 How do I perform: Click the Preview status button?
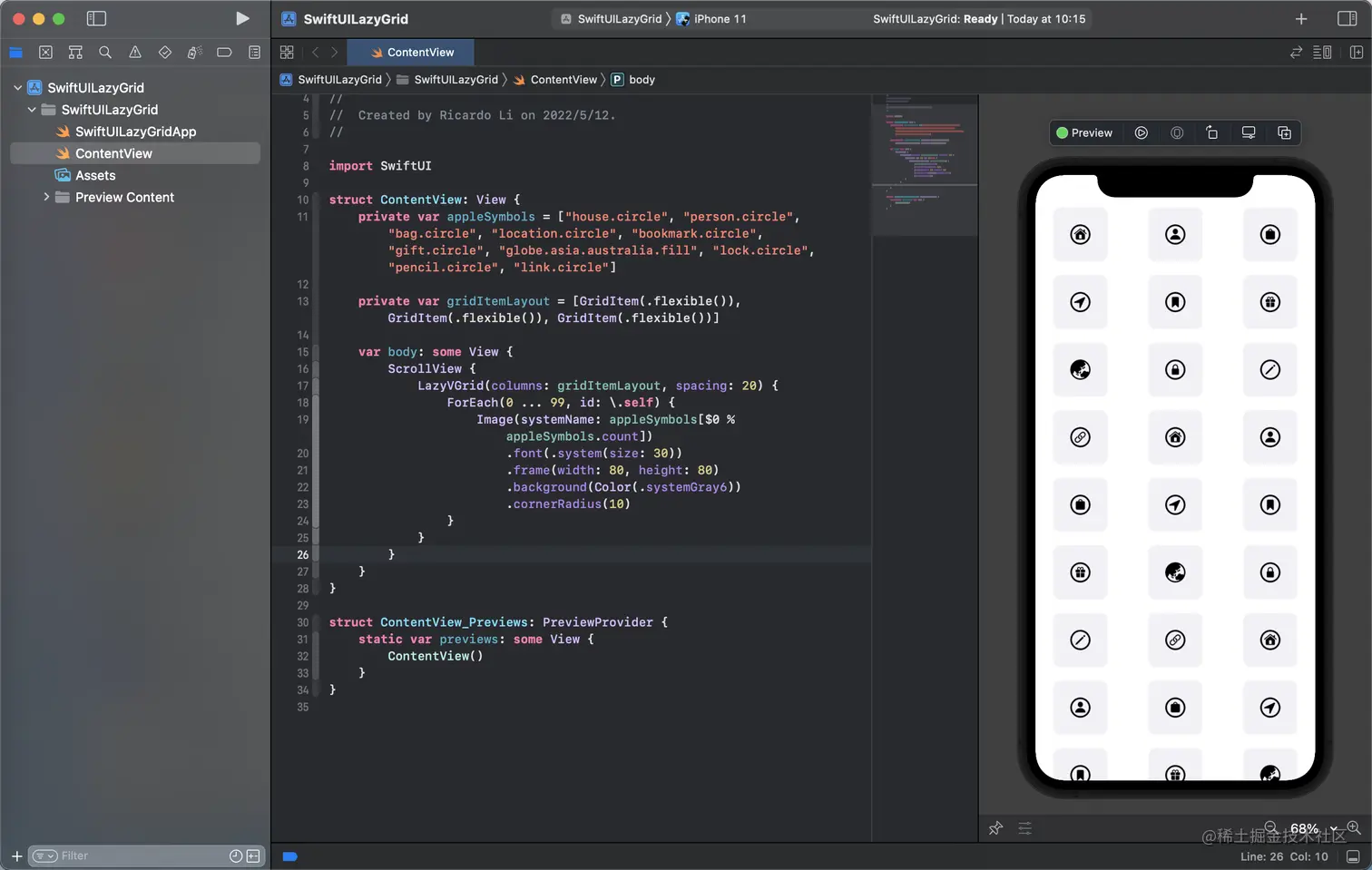click(x=1084, y=132)
